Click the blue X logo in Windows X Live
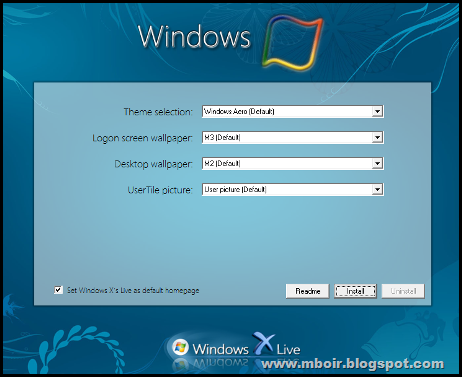462x377 pixels. (x=263, y=343)
